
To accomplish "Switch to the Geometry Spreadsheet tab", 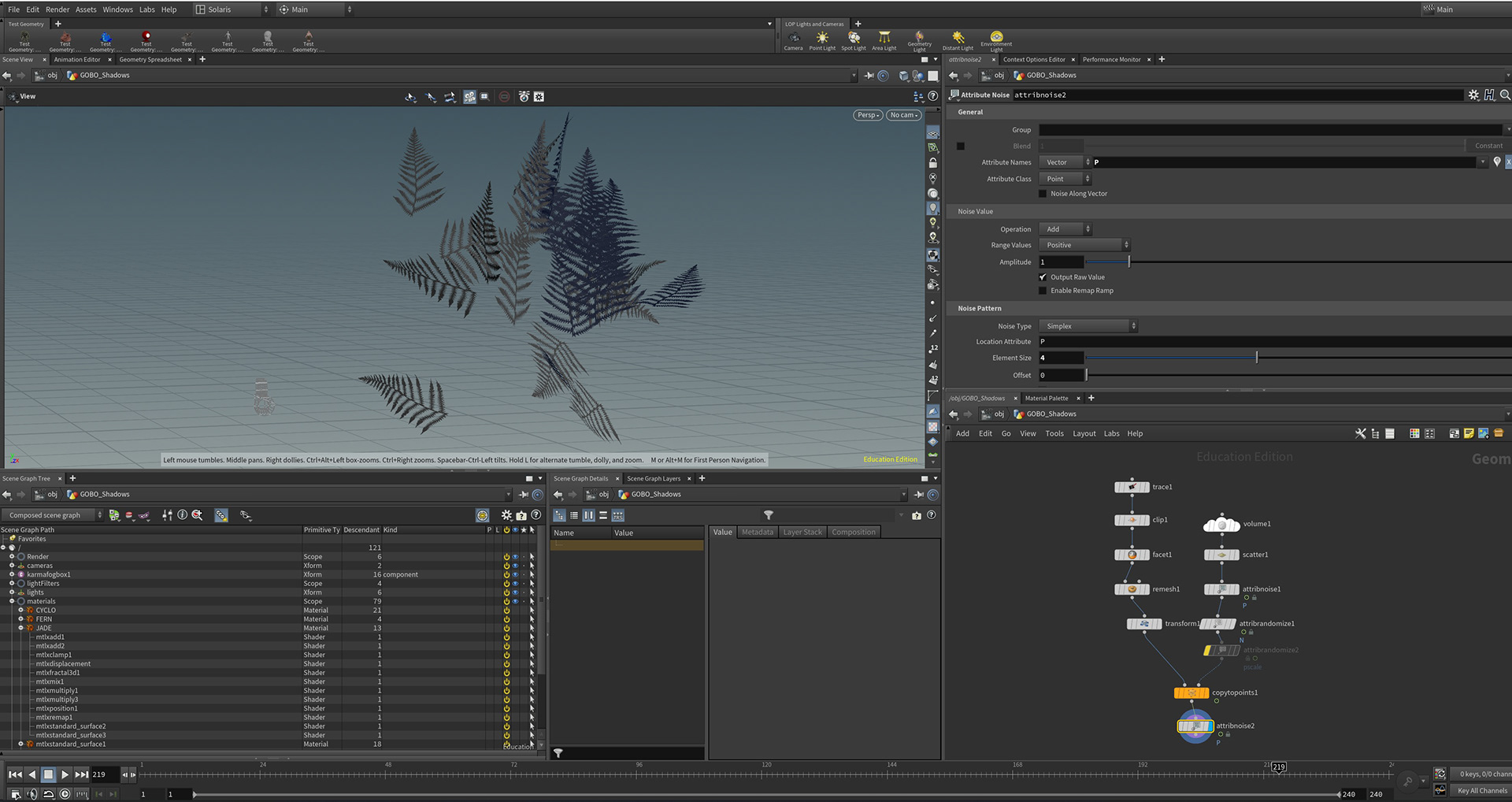I will pos(150,60).
